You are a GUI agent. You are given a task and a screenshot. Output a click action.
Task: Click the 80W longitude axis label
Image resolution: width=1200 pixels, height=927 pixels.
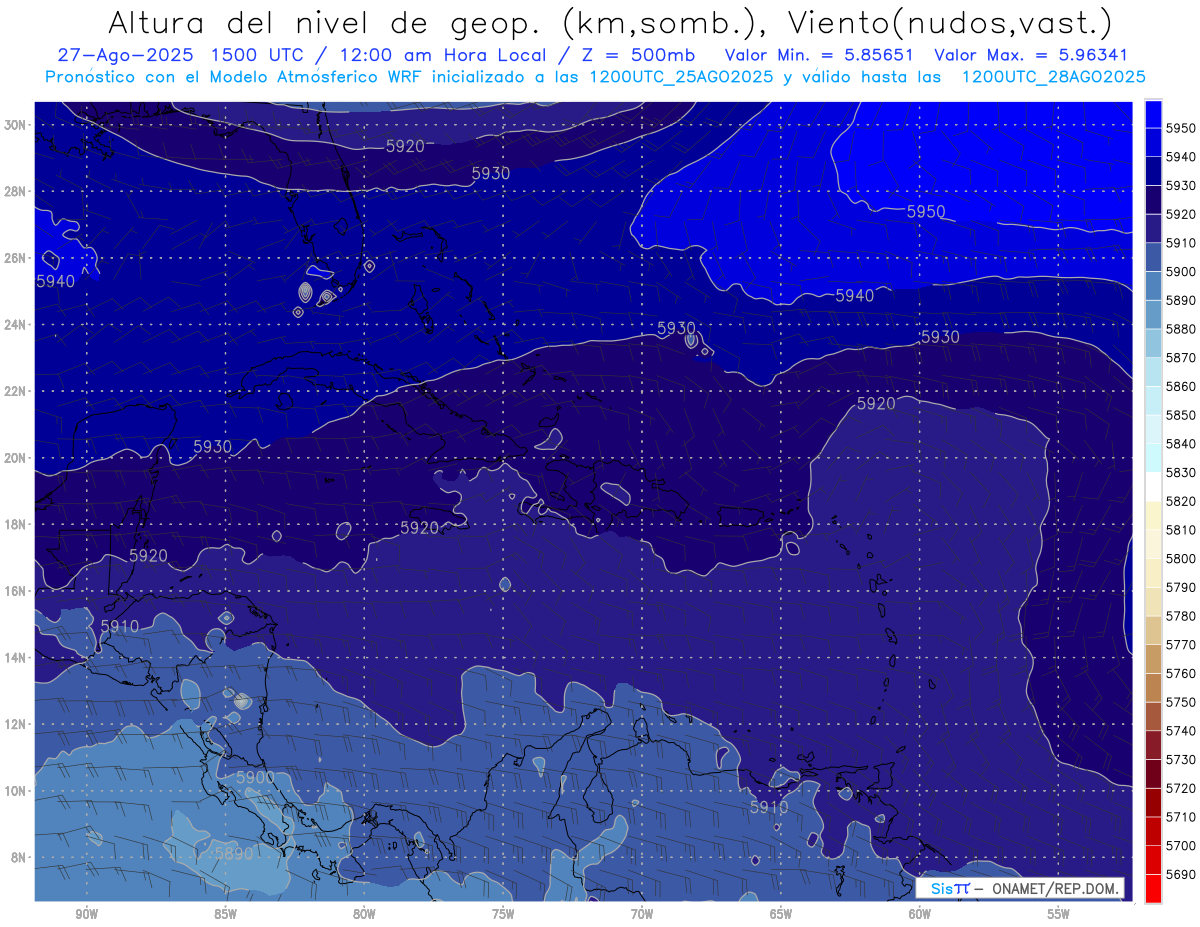tap(364, 914)
